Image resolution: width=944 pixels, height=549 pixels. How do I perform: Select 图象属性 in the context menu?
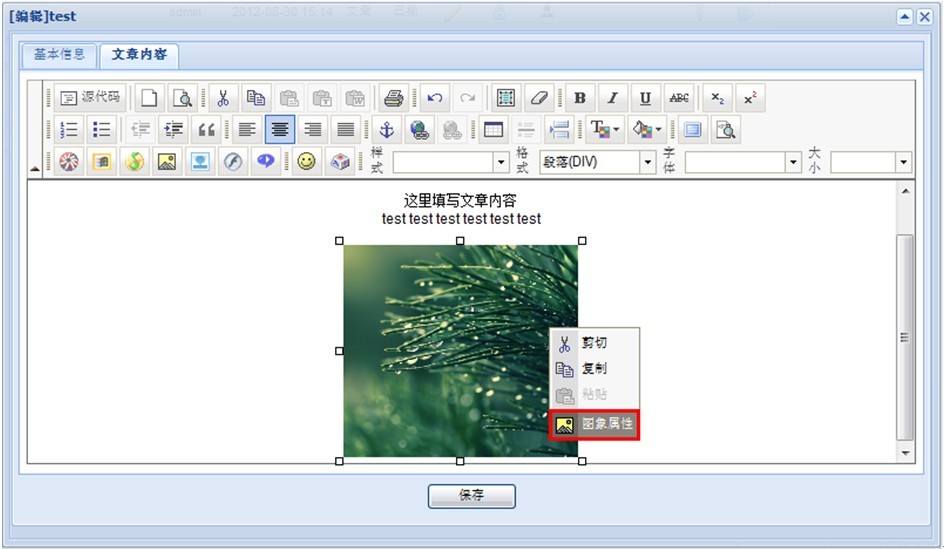pyautogui.click(x=595, y=424)
